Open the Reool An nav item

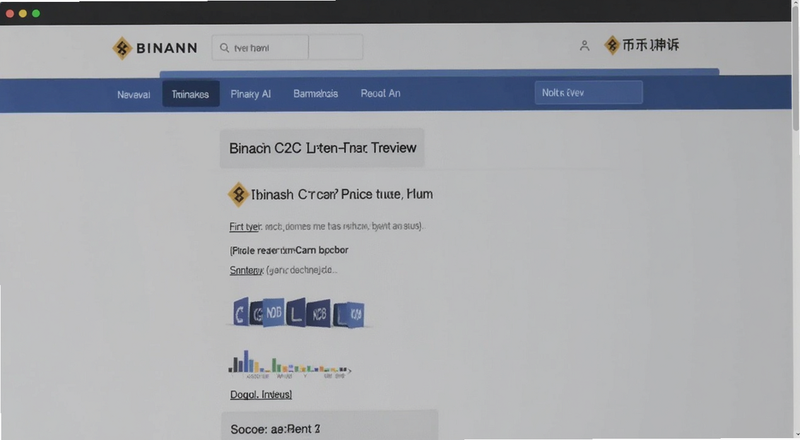pyautogui.click(x=381, y=93)
